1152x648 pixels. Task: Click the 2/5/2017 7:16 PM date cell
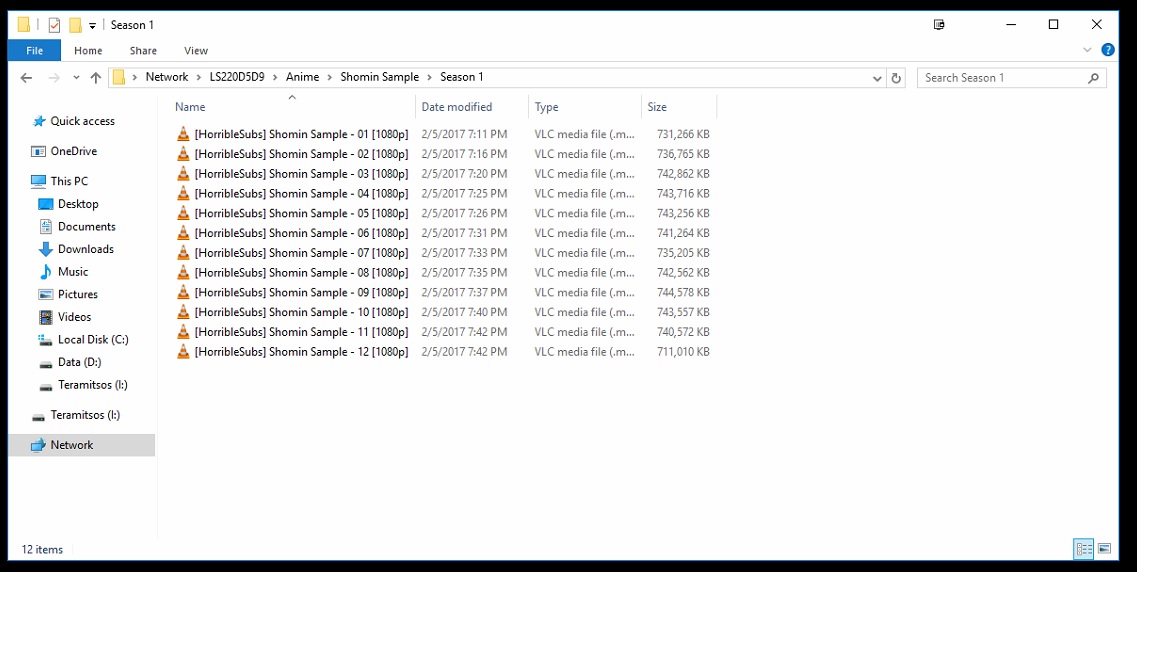point(464,154)
